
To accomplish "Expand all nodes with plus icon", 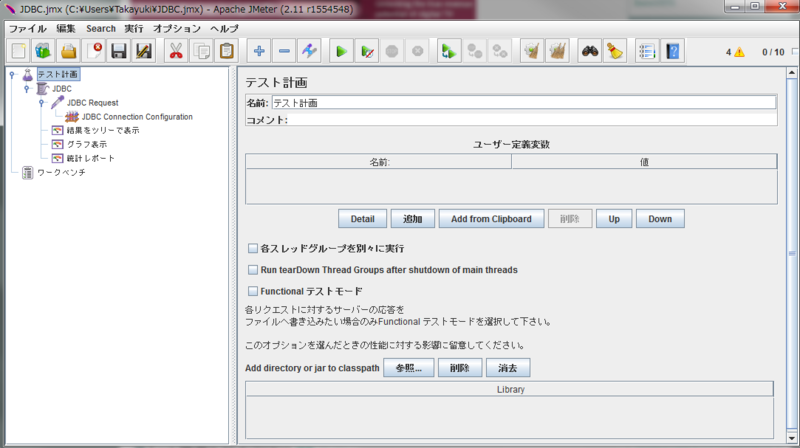I will (259, 51).
